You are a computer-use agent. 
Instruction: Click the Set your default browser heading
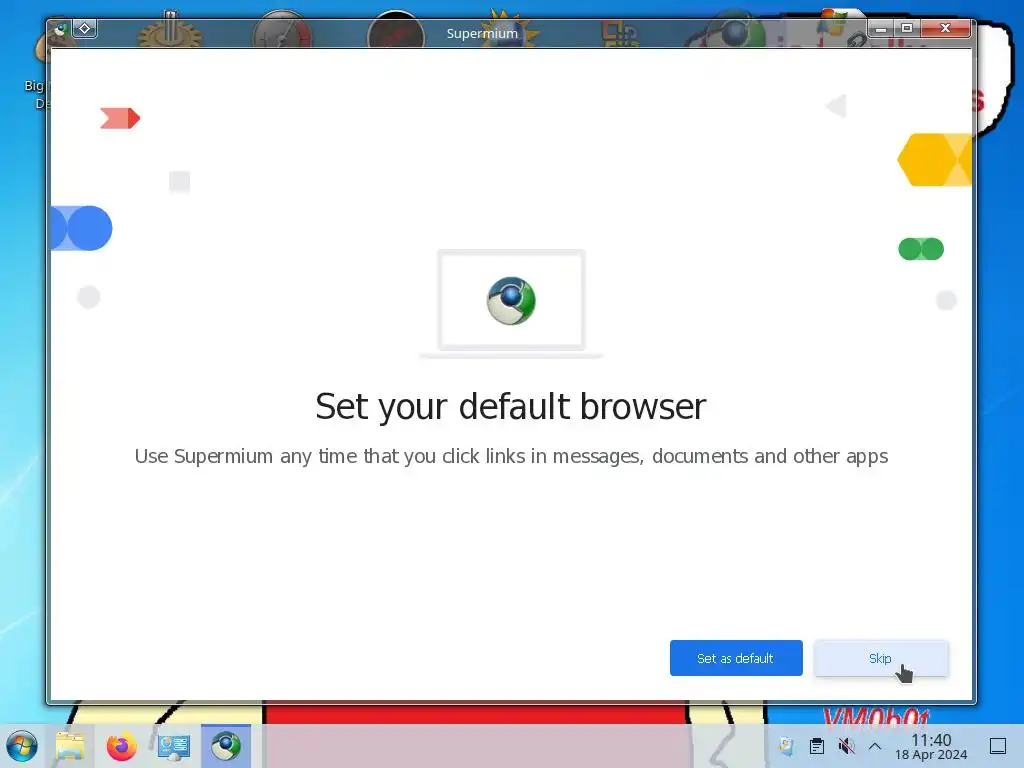pyautogui.click(x=511, y=406)
